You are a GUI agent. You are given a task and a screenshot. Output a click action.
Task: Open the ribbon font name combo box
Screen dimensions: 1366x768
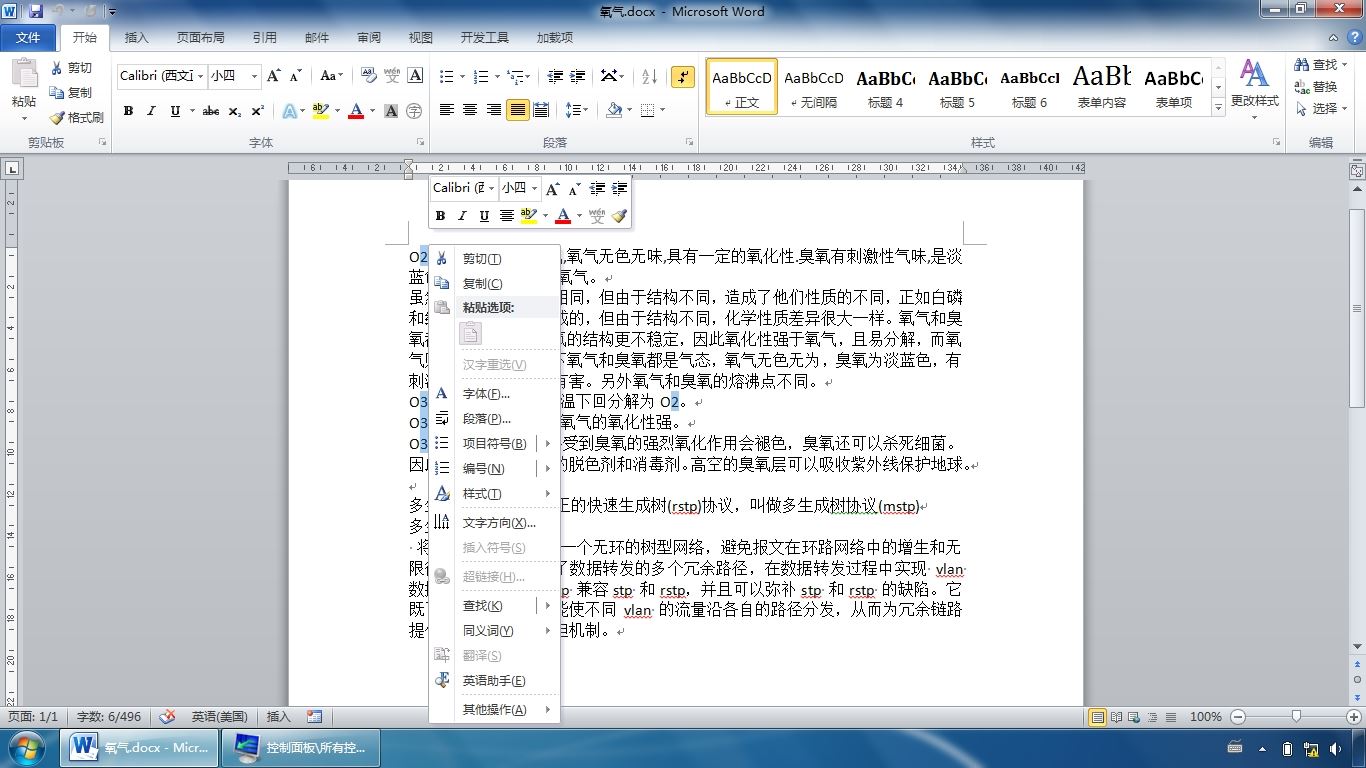pyautogui.click(x=160, y=76)
